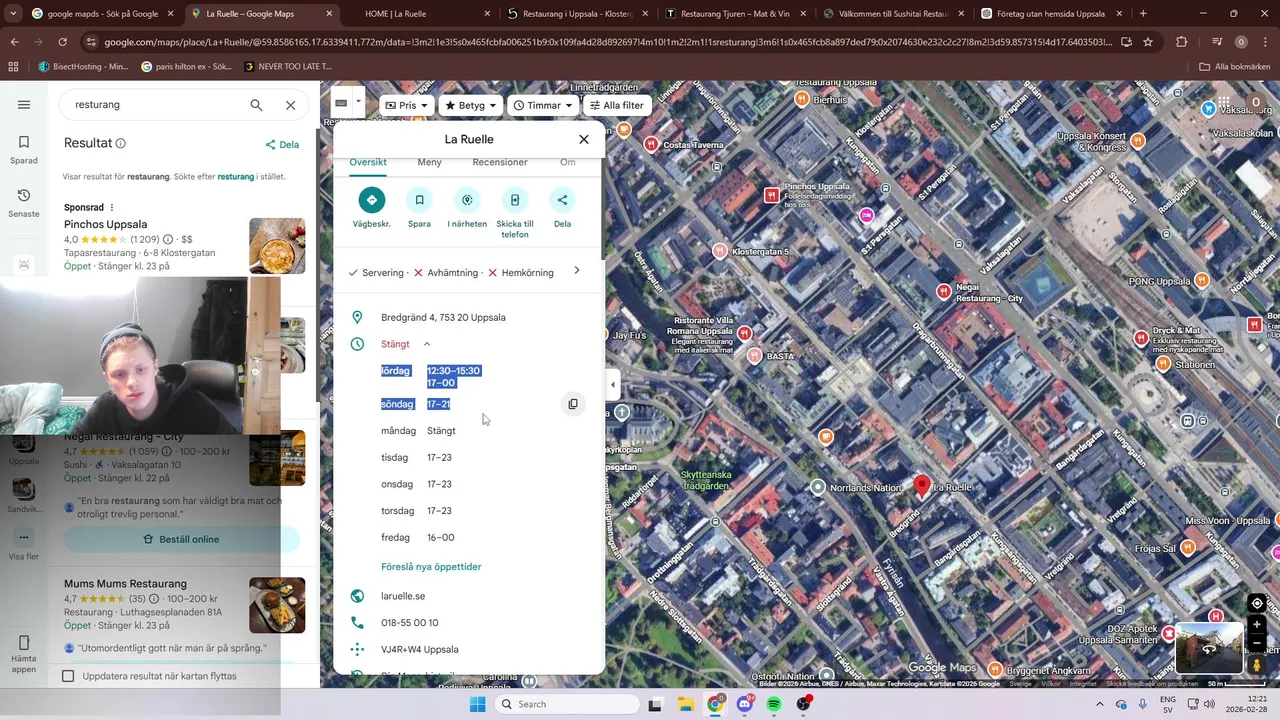Viewport: 1280px width, 720px height.
Task: Tick 'Uppdatera resultat när kartan flyttas' checkbox
Action: tap(68, 676)
